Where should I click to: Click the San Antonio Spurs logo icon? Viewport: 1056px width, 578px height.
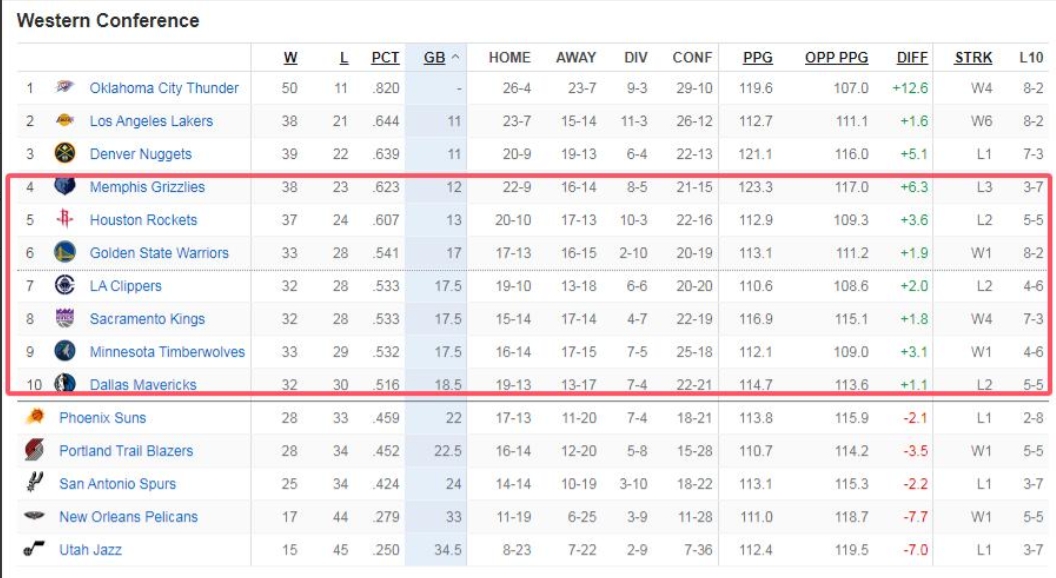click(x=35, y=484)
